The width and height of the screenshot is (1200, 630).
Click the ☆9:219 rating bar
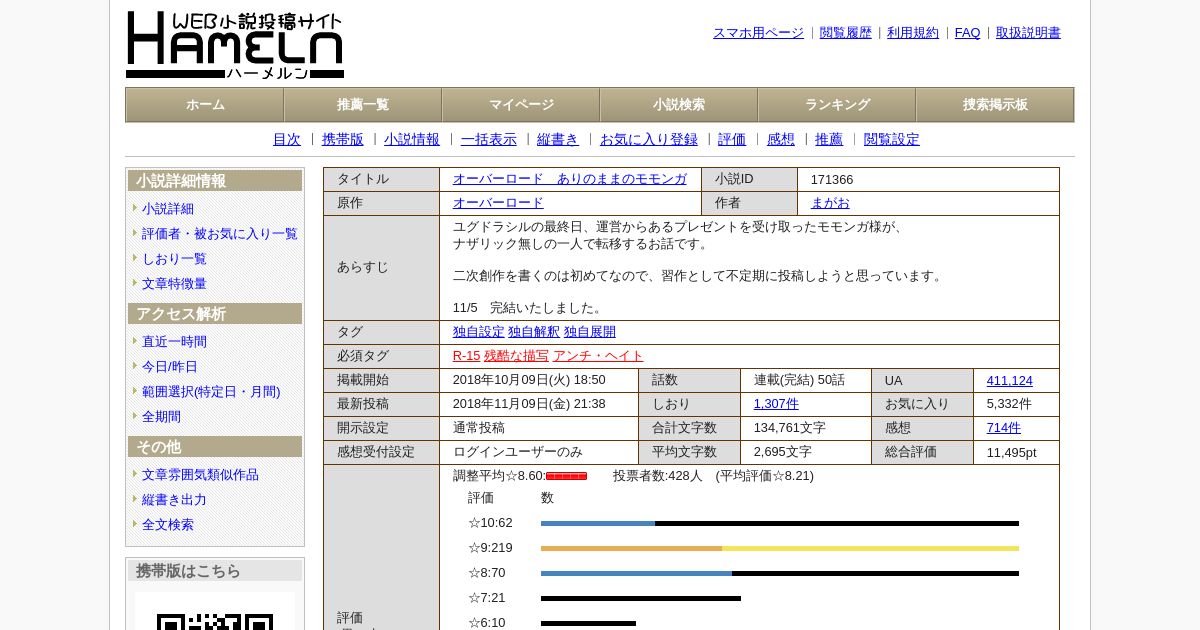(780, 548)
